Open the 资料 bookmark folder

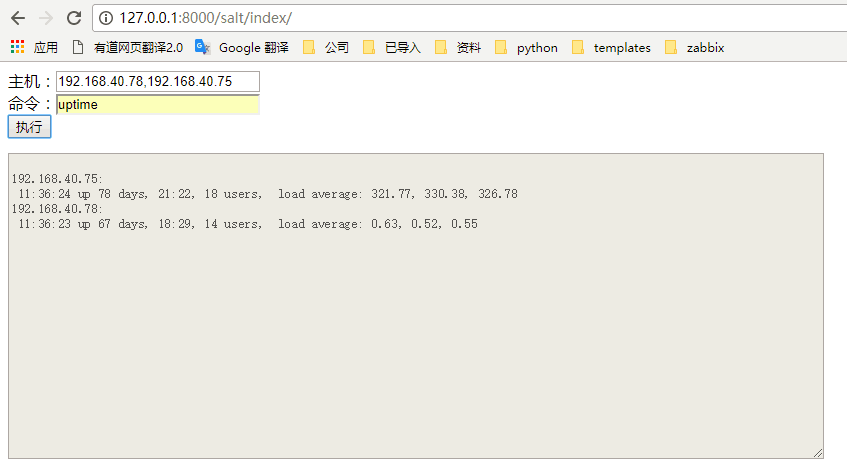pyautogui.click(x=458, y=48)
